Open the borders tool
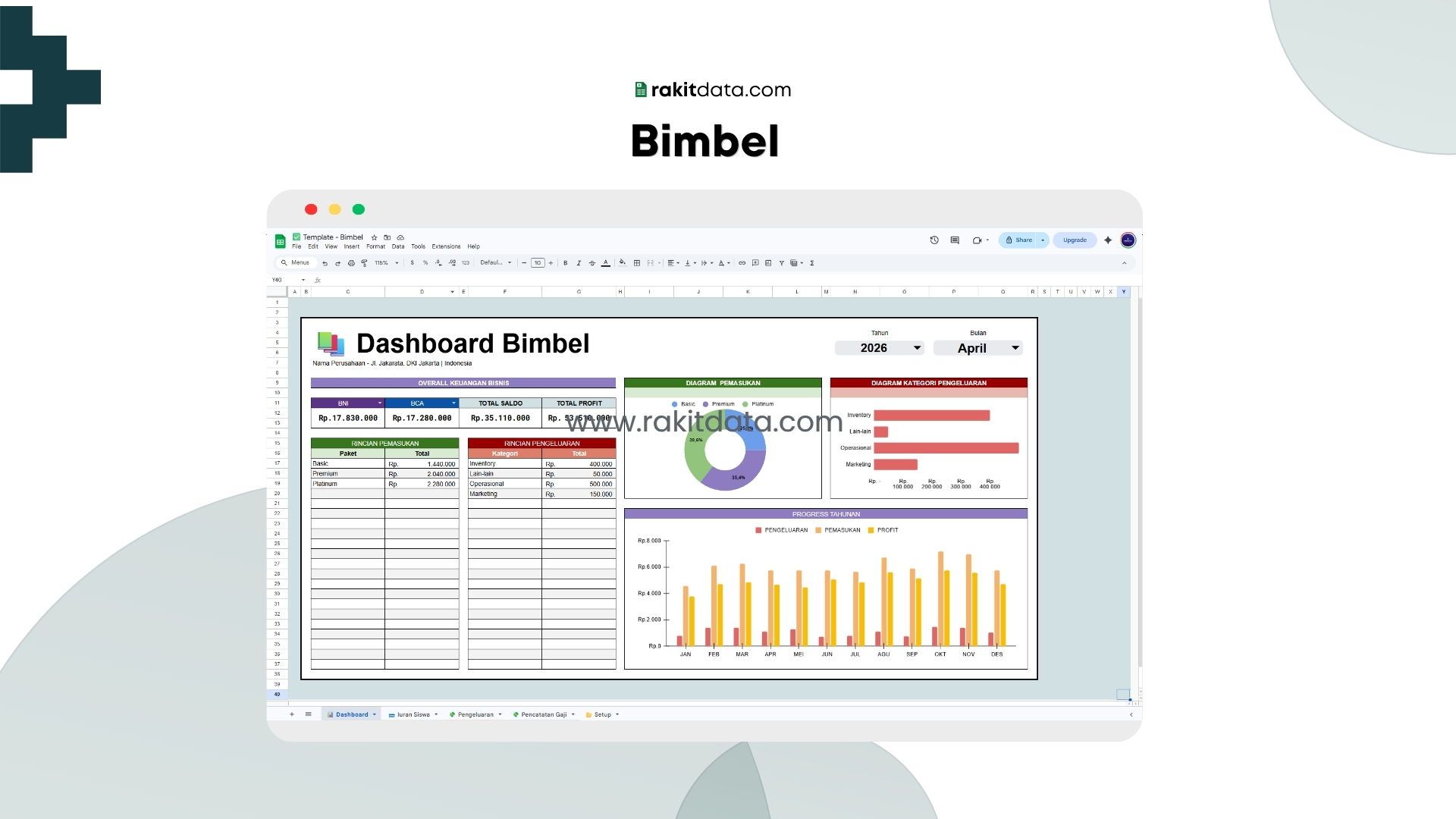 (637, 262)
